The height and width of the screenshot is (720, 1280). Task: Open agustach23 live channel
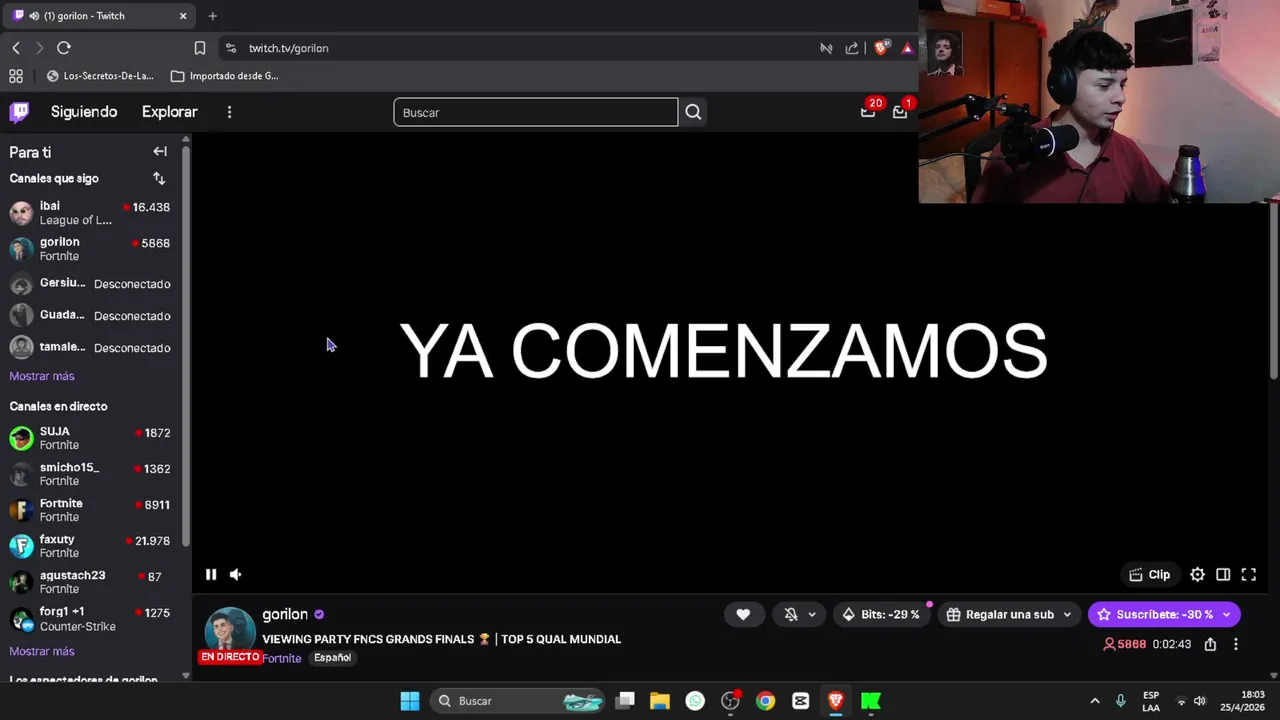click(90, 582)
